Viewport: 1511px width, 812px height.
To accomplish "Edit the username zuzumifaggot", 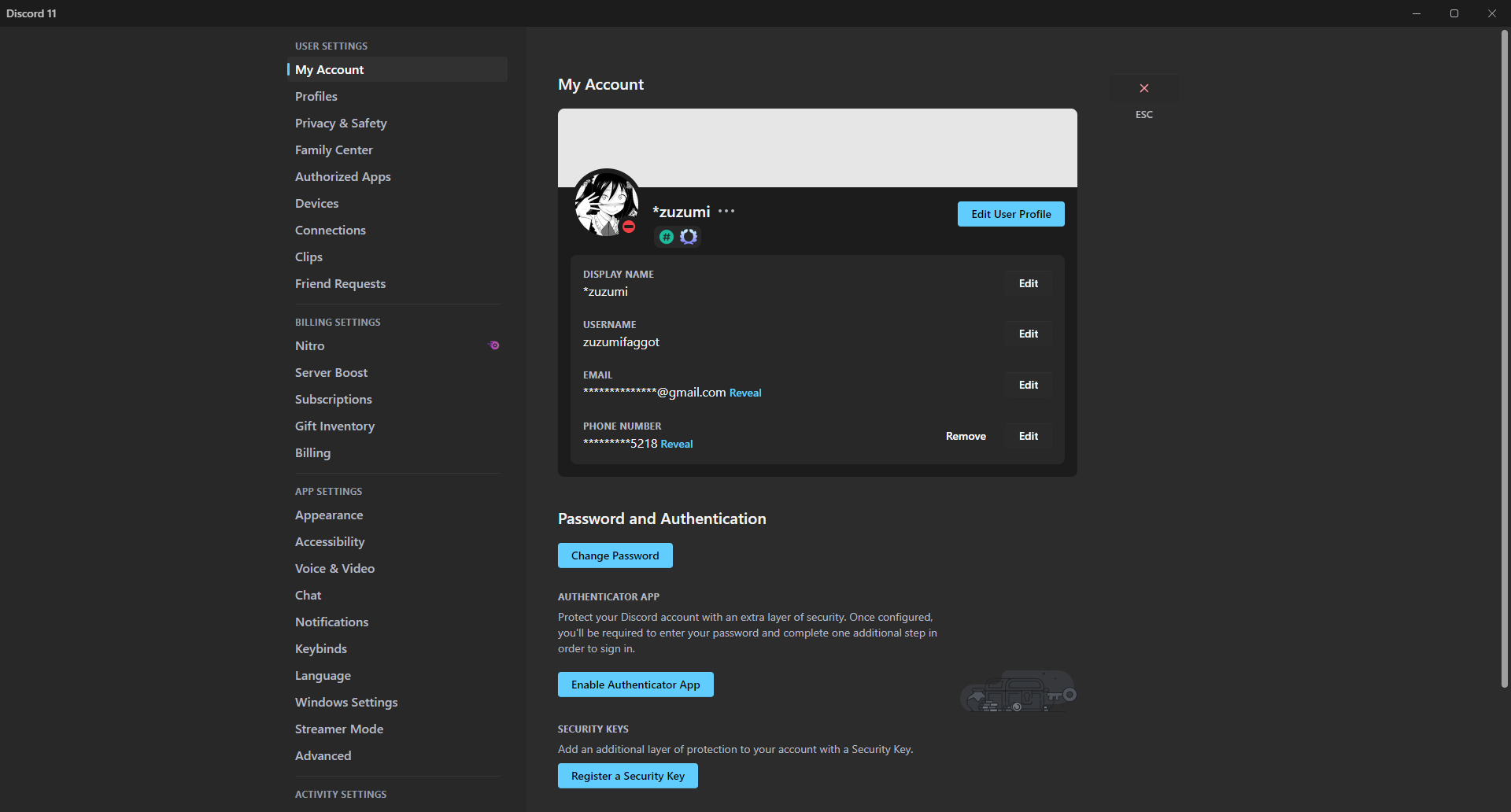I will pos(1029,334).
